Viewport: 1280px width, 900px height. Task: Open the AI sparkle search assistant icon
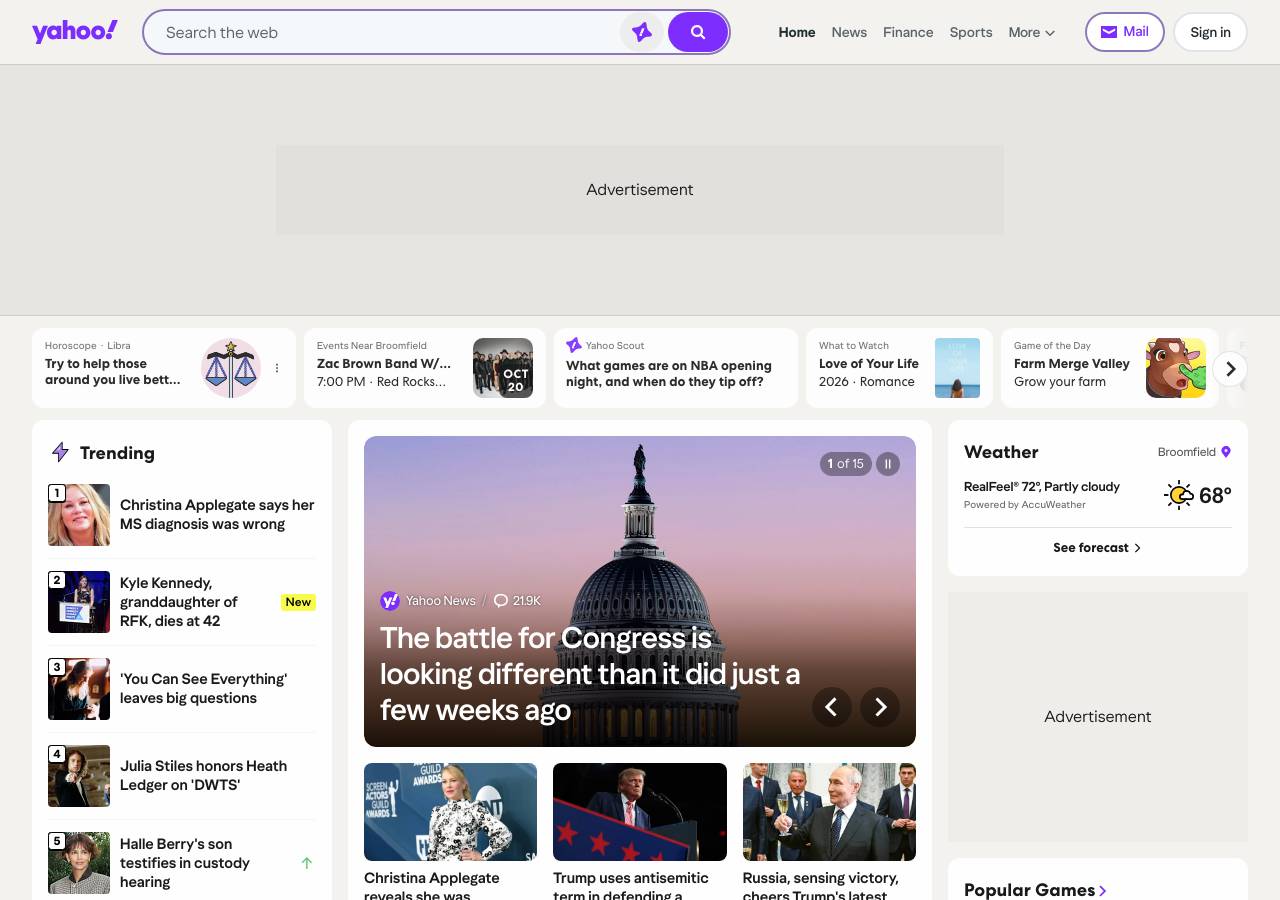642,32
